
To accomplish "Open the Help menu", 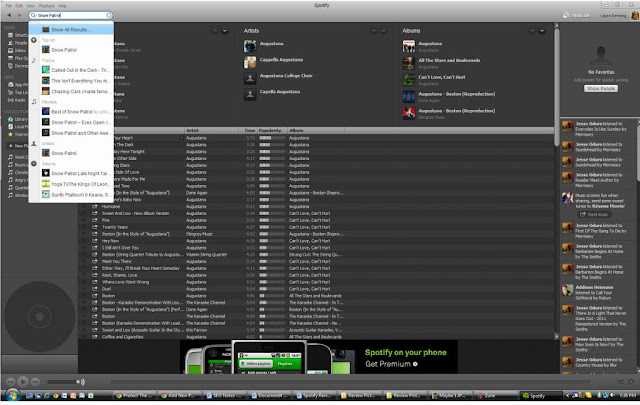I will tap(62, 6).
